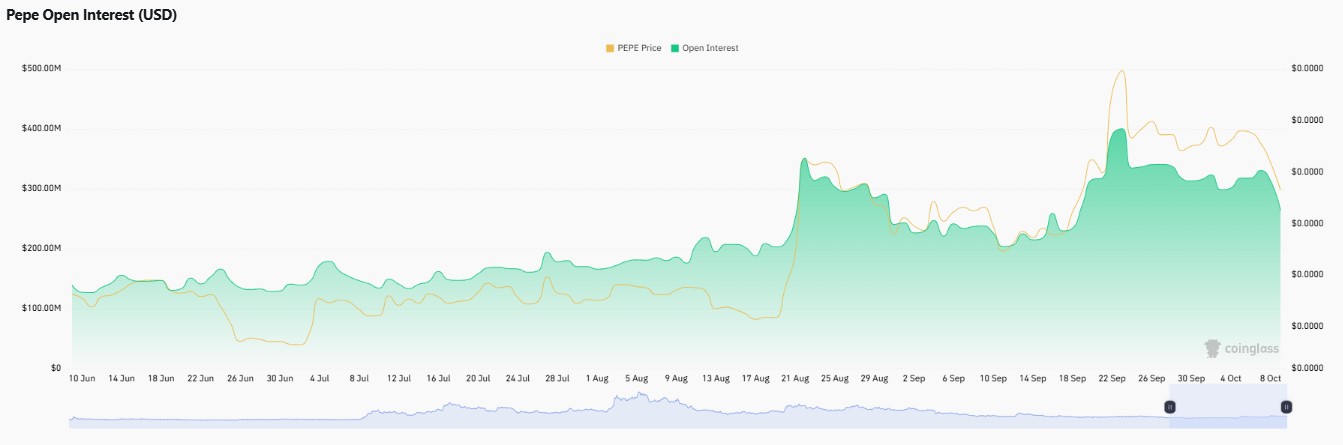Click the 12 Jul x-axis date label

click(x=399, y=379)
